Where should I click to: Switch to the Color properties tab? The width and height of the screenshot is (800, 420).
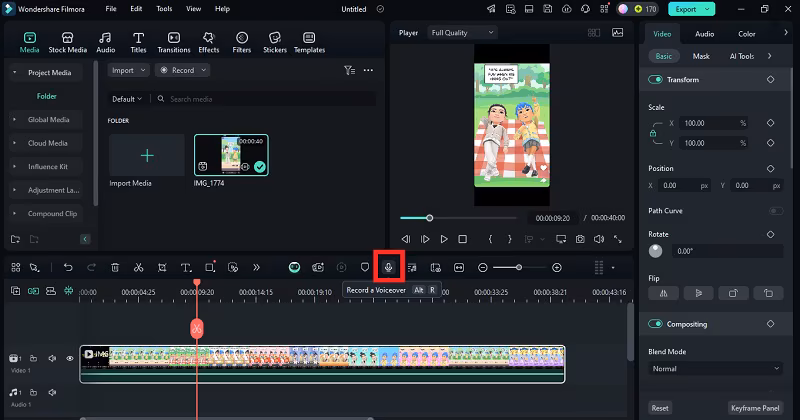coord(746,34)
